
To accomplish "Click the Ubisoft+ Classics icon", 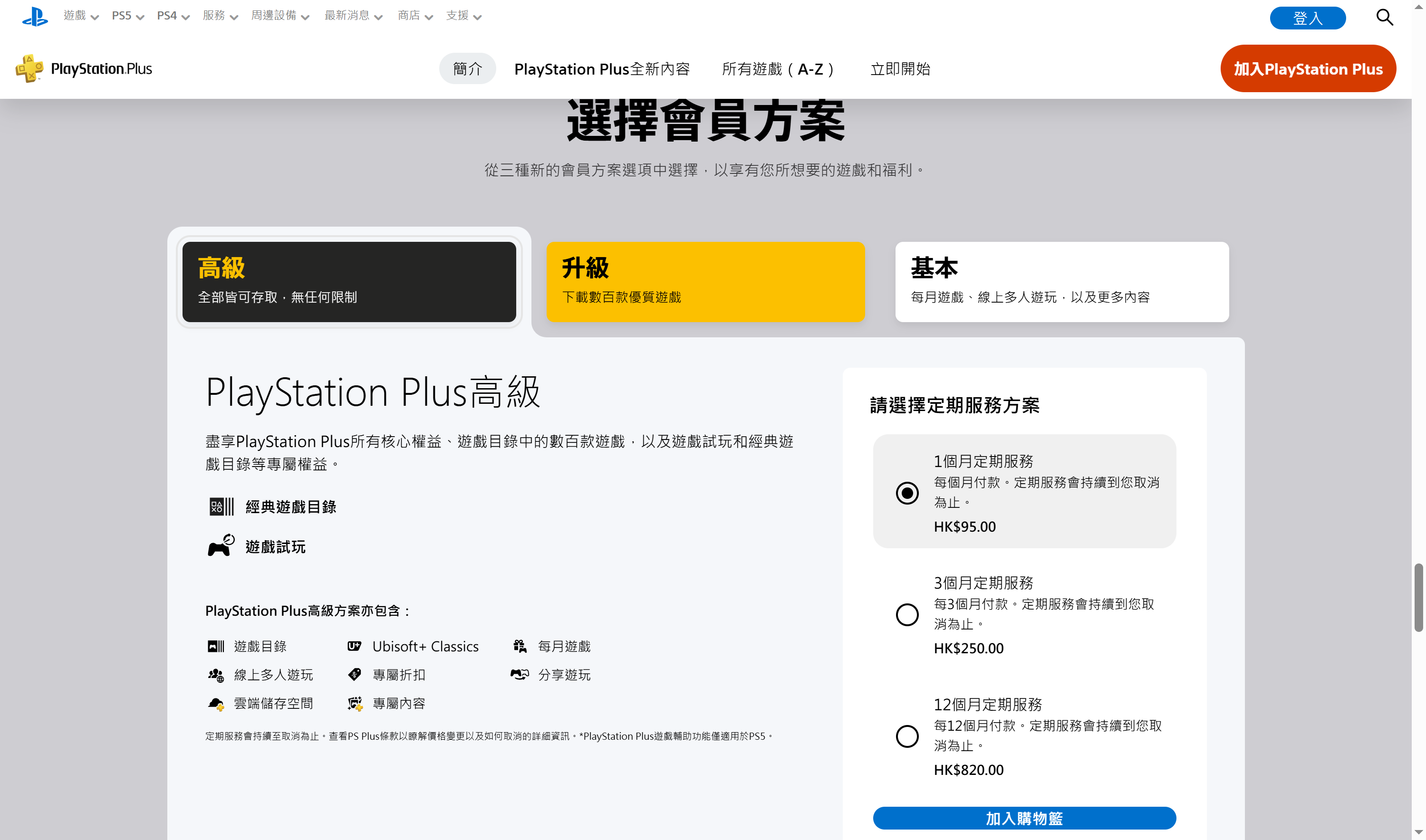I will click(355, 646).
